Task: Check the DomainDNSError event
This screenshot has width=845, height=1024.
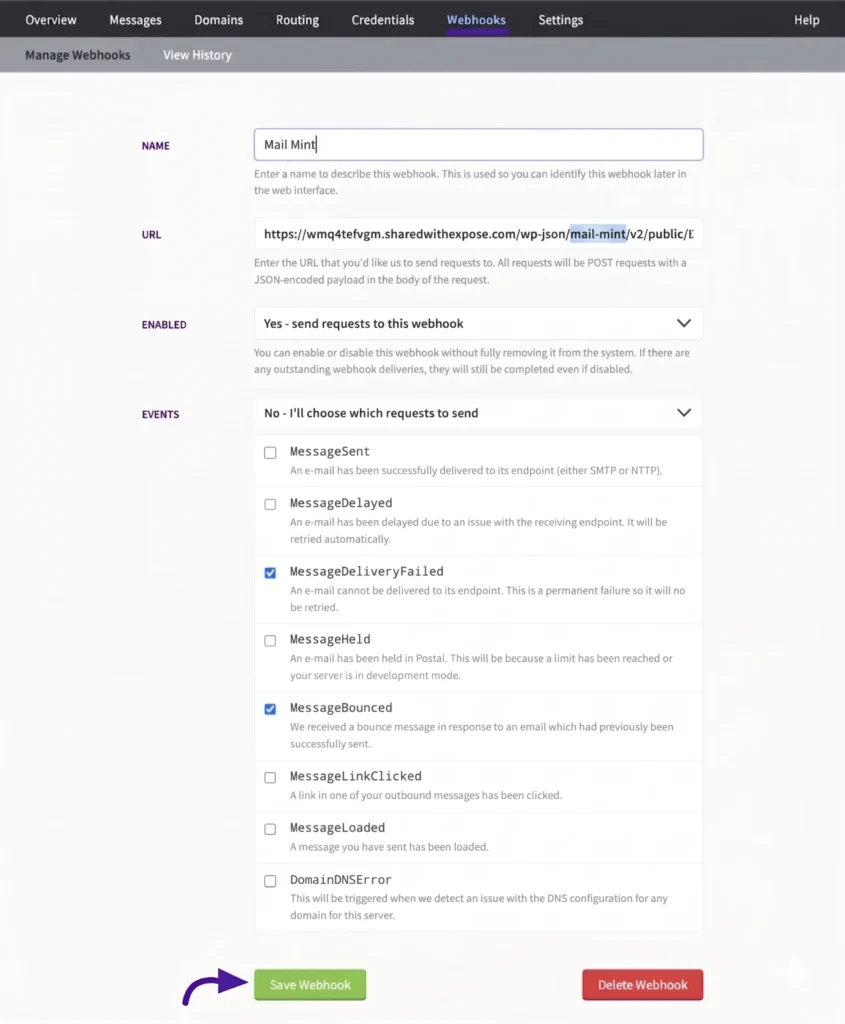Action: point(270,881)
